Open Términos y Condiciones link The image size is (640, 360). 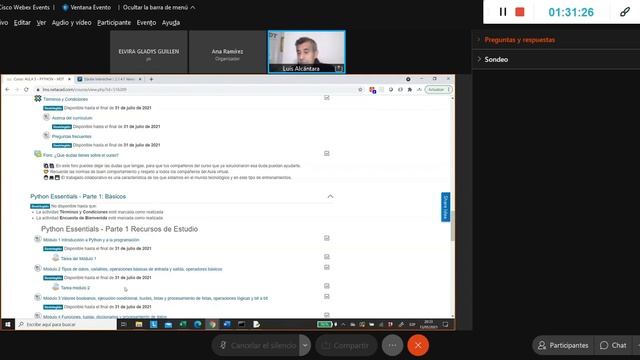coord(65,99)
